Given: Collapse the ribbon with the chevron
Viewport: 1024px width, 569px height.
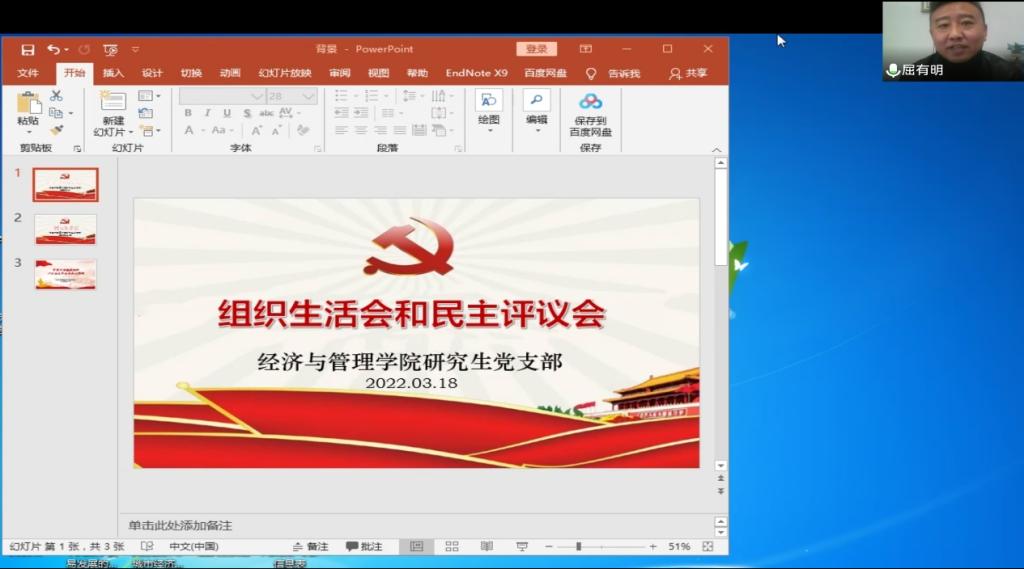Looking at the screenshot, I should tap(716, 150).
